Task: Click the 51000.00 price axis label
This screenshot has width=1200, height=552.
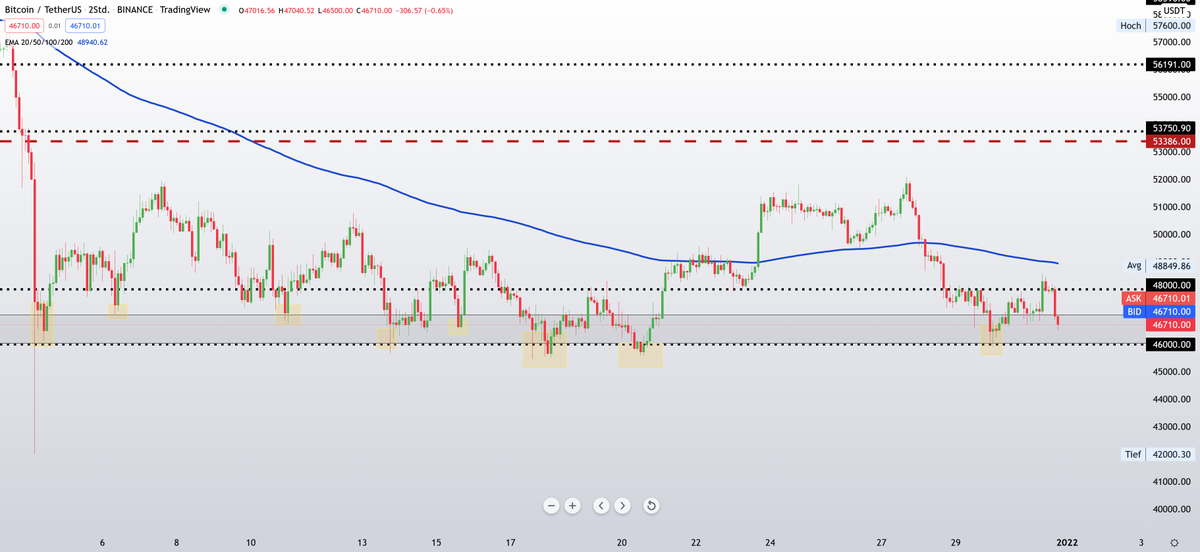Action: [1171, 208]
